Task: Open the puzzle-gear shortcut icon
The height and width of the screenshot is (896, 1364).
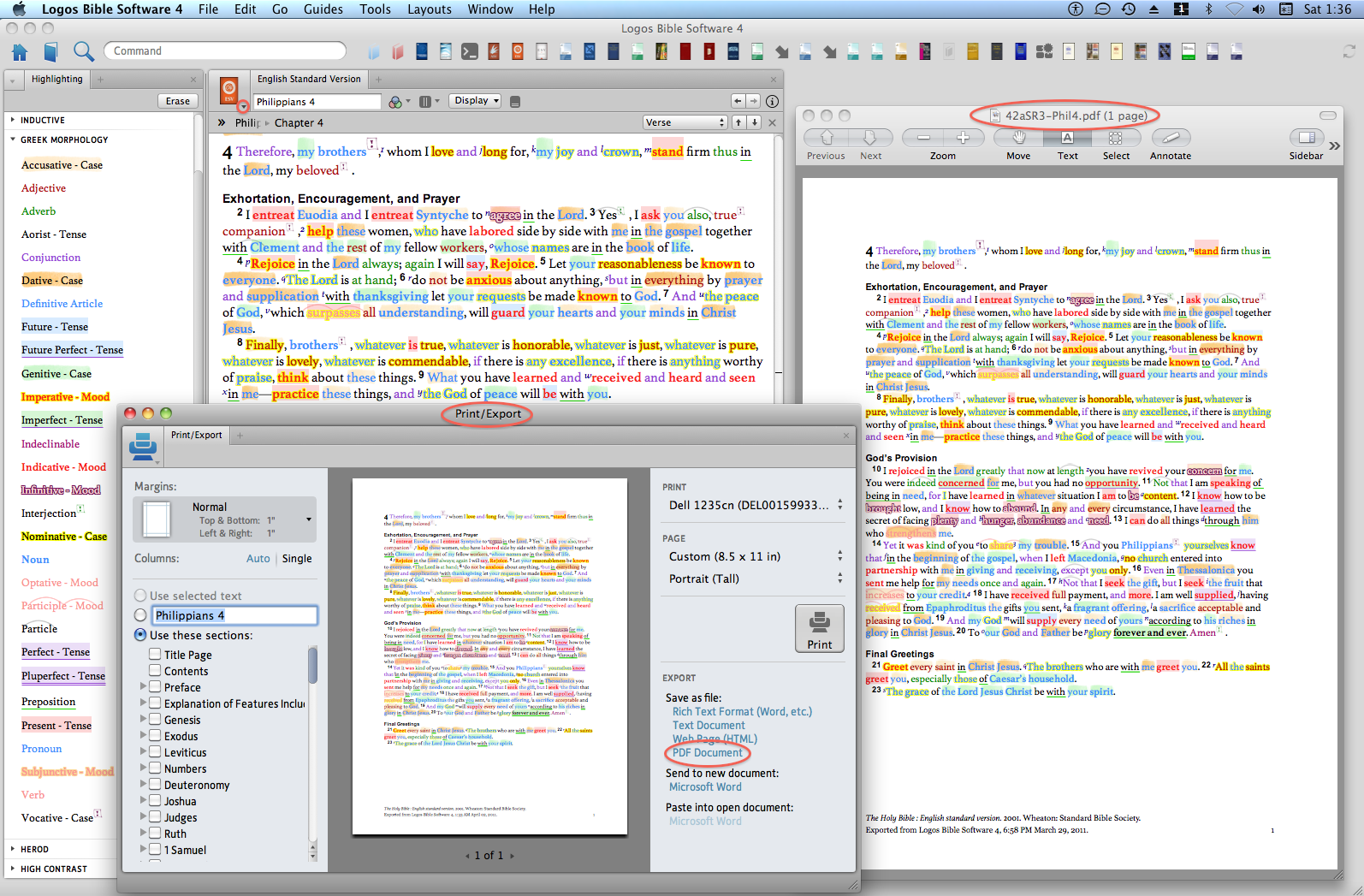Action: [1044, 51]
